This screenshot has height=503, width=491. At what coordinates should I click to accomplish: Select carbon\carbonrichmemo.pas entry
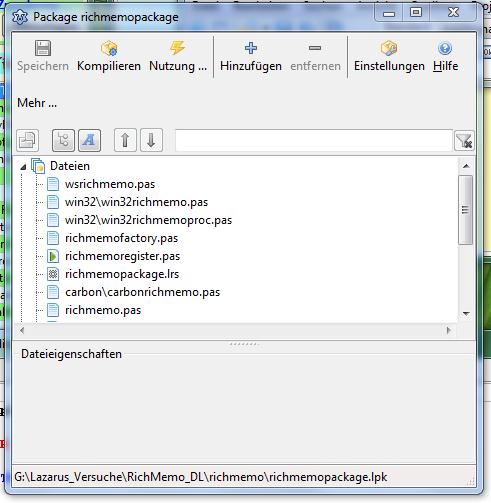click(x=142, y=292)
